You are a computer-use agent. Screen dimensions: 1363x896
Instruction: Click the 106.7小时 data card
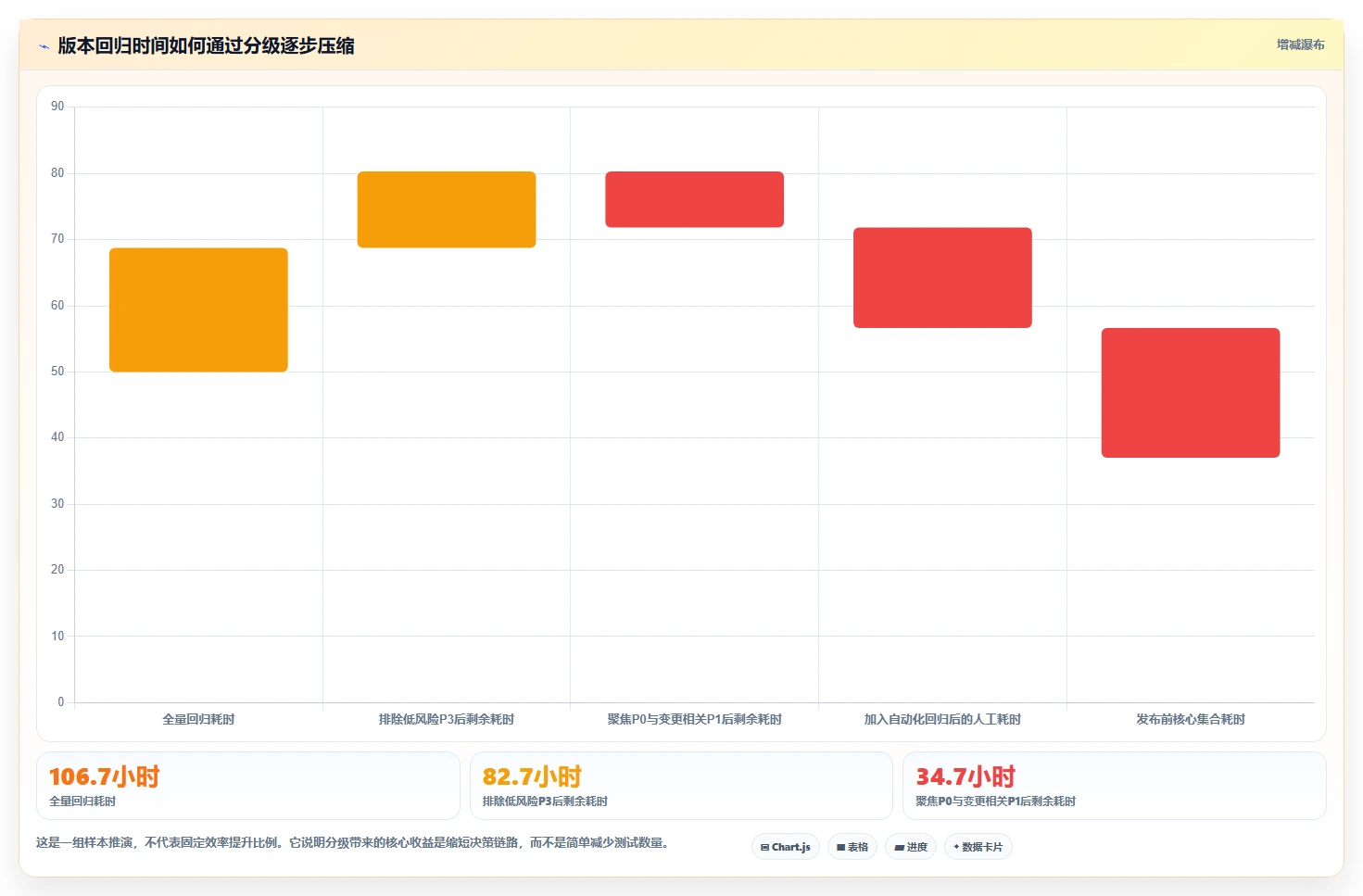(x=248, y=786)
